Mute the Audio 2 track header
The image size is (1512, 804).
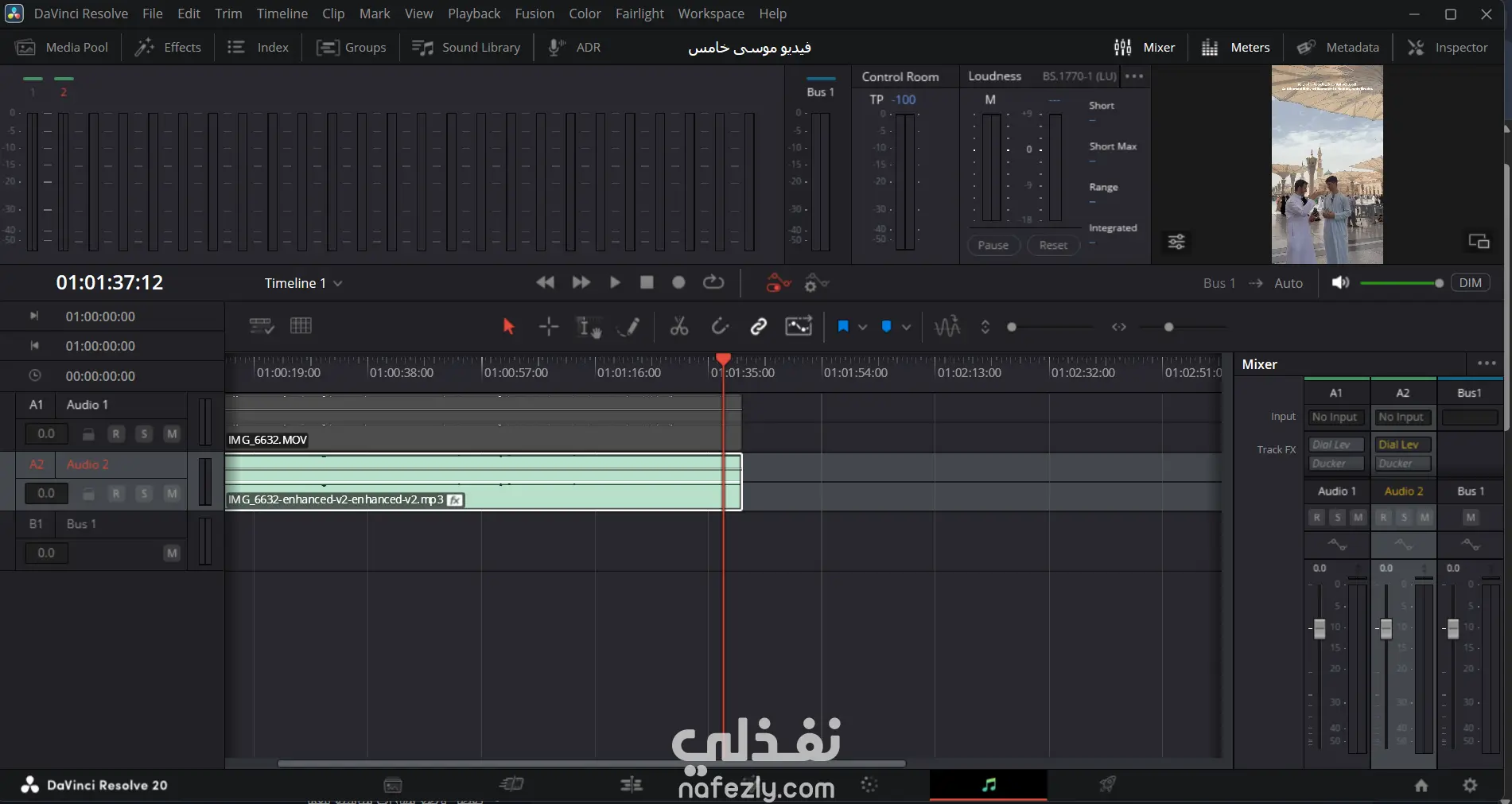click(x=172, y=494)
